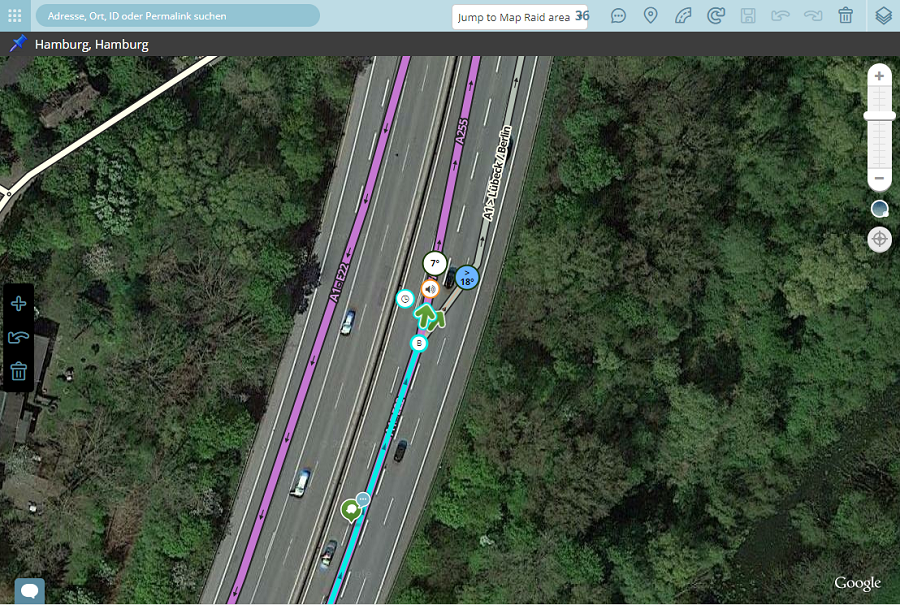Click the blue pin location icon

pyautogui.click(x=18, y=44)
